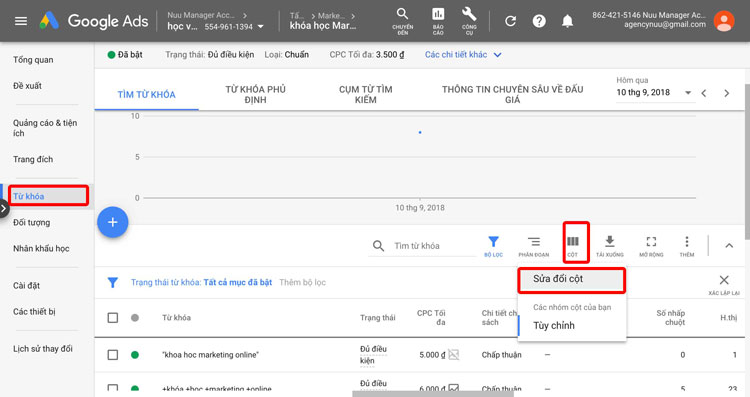
Task: Open Trang đích in sidebar
Action: (33, 159)
